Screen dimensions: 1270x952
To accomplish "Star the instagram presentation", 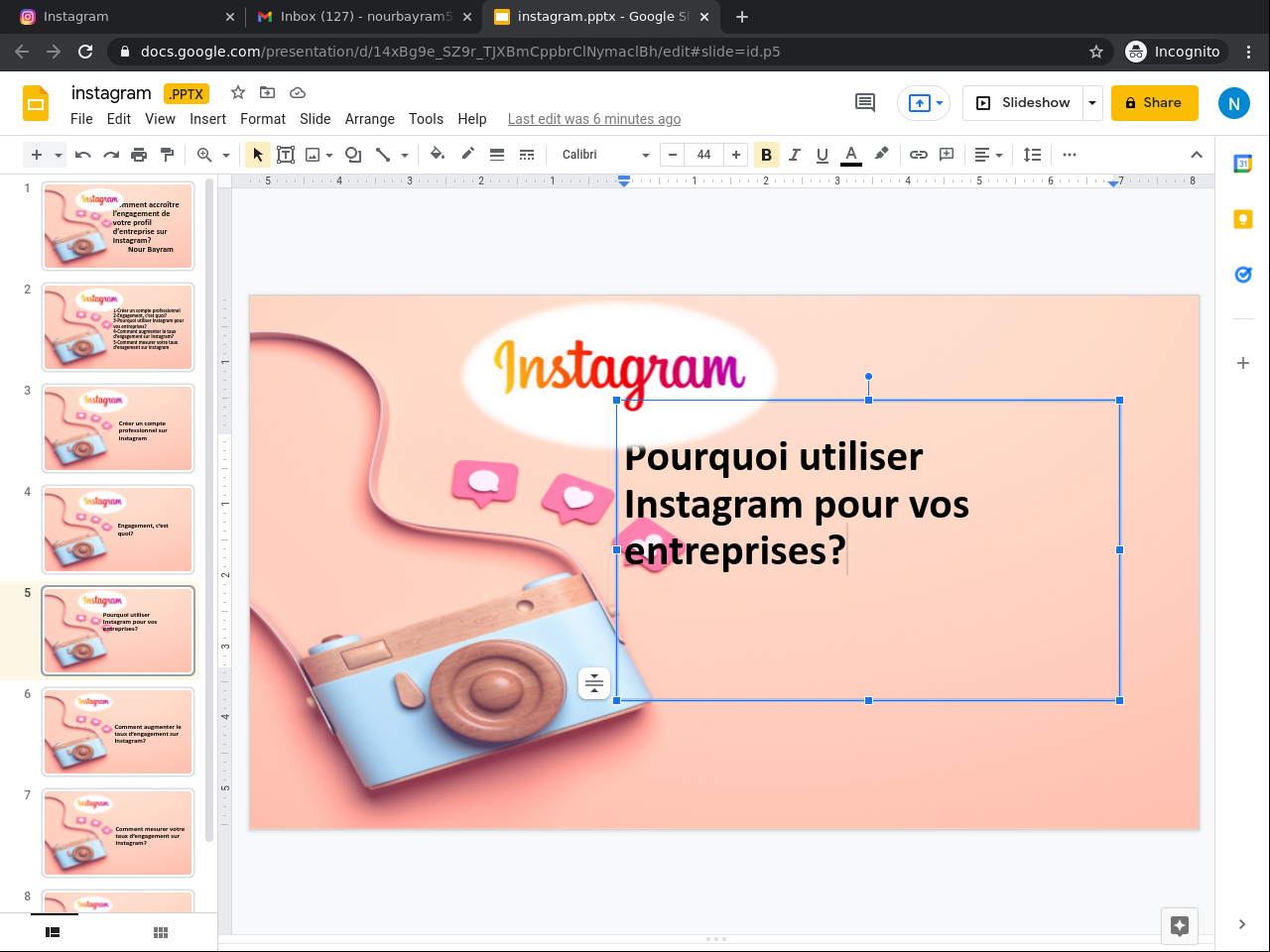I will pyautogui.click(x=238, y=93).
